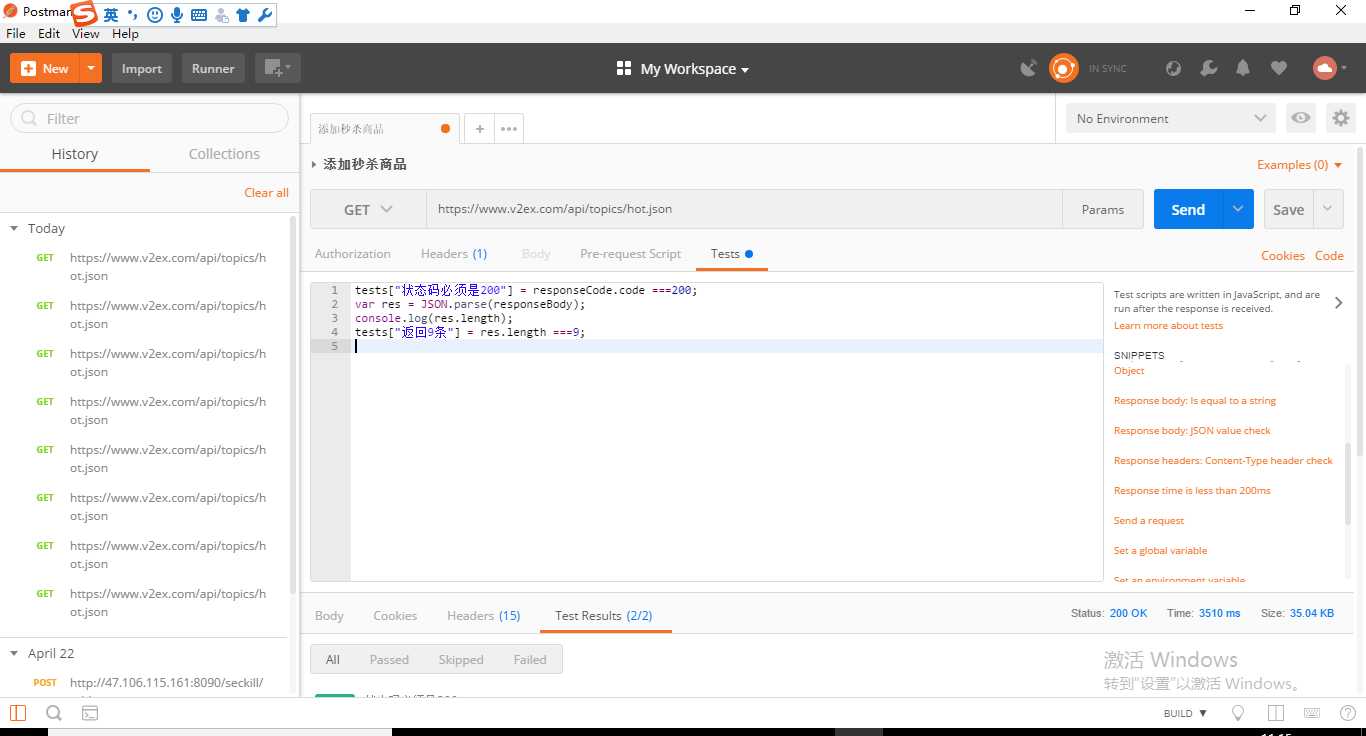Viewport: 1366px width, 736px height.
Task: Switch to the Collections tab
Action: click(224, 154)
